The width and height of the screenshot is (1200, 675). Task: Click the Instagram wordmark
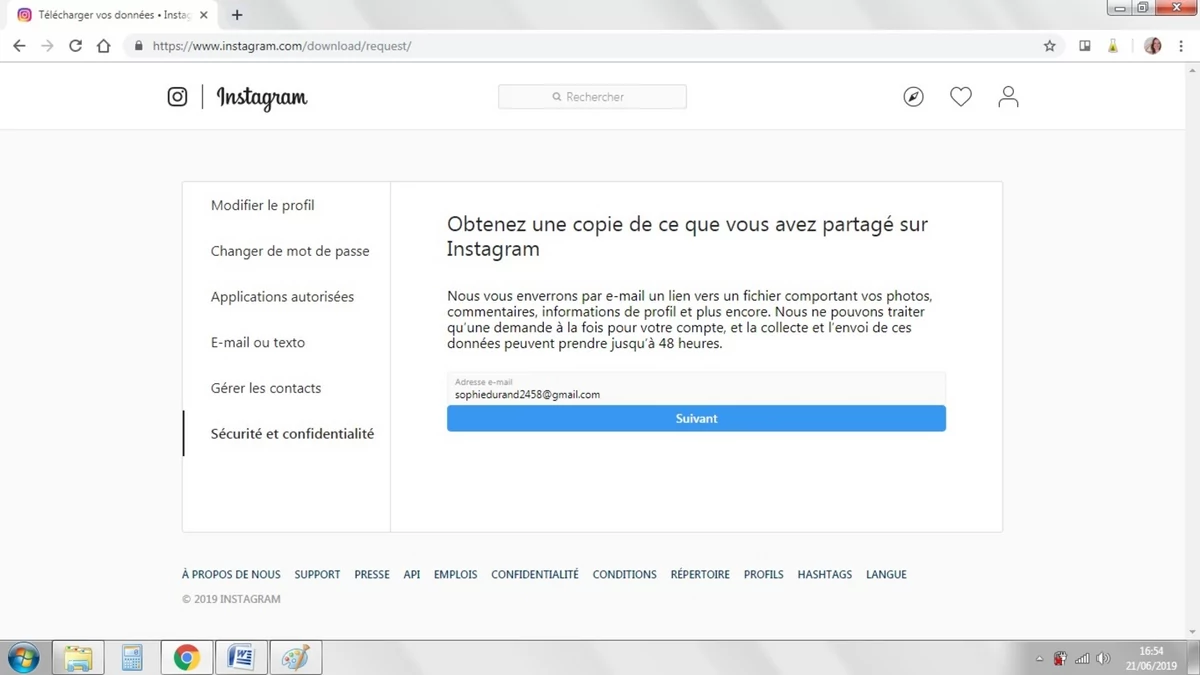[262, 97]
